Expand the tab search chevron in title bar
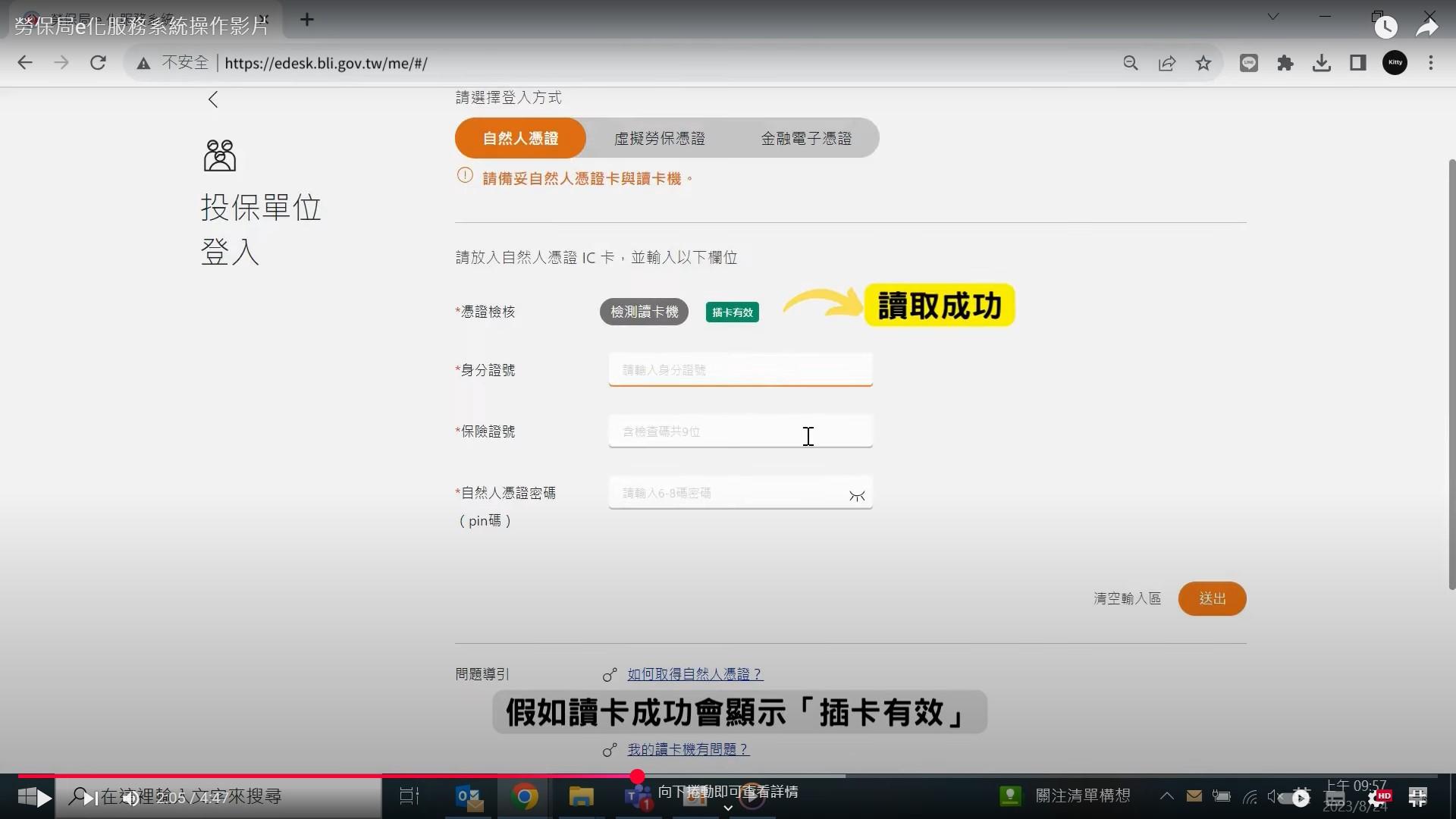This screenshot has width=1456, height=819. coord(1273,17)
